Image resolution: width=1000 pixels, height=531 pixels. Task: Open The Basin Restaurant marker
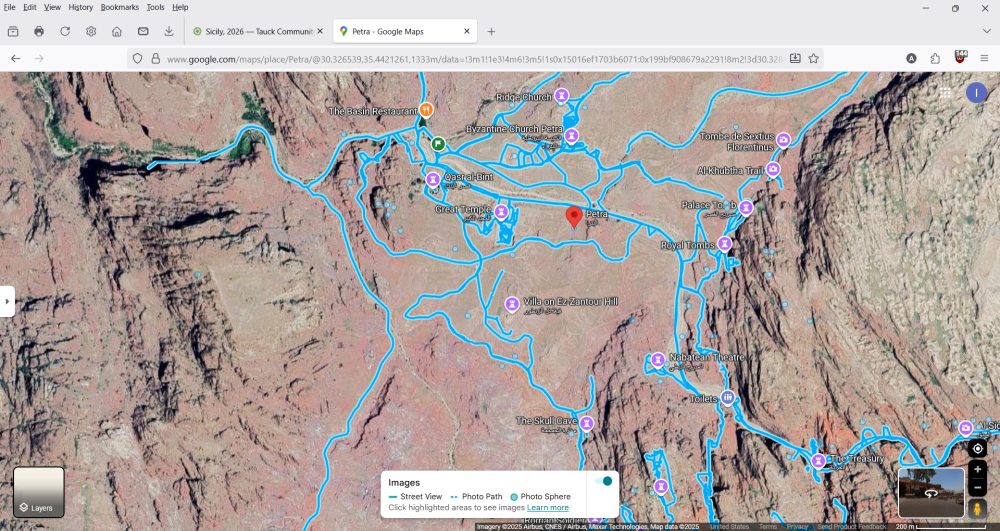coord(426,110)
